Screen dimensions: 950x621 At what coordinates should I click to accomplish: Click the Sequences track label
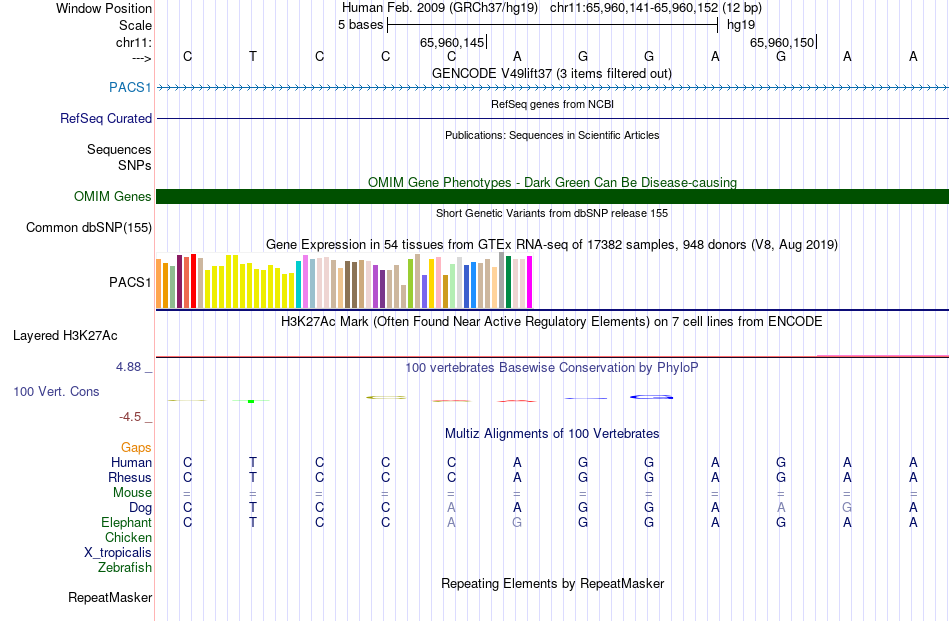point(119,150)
